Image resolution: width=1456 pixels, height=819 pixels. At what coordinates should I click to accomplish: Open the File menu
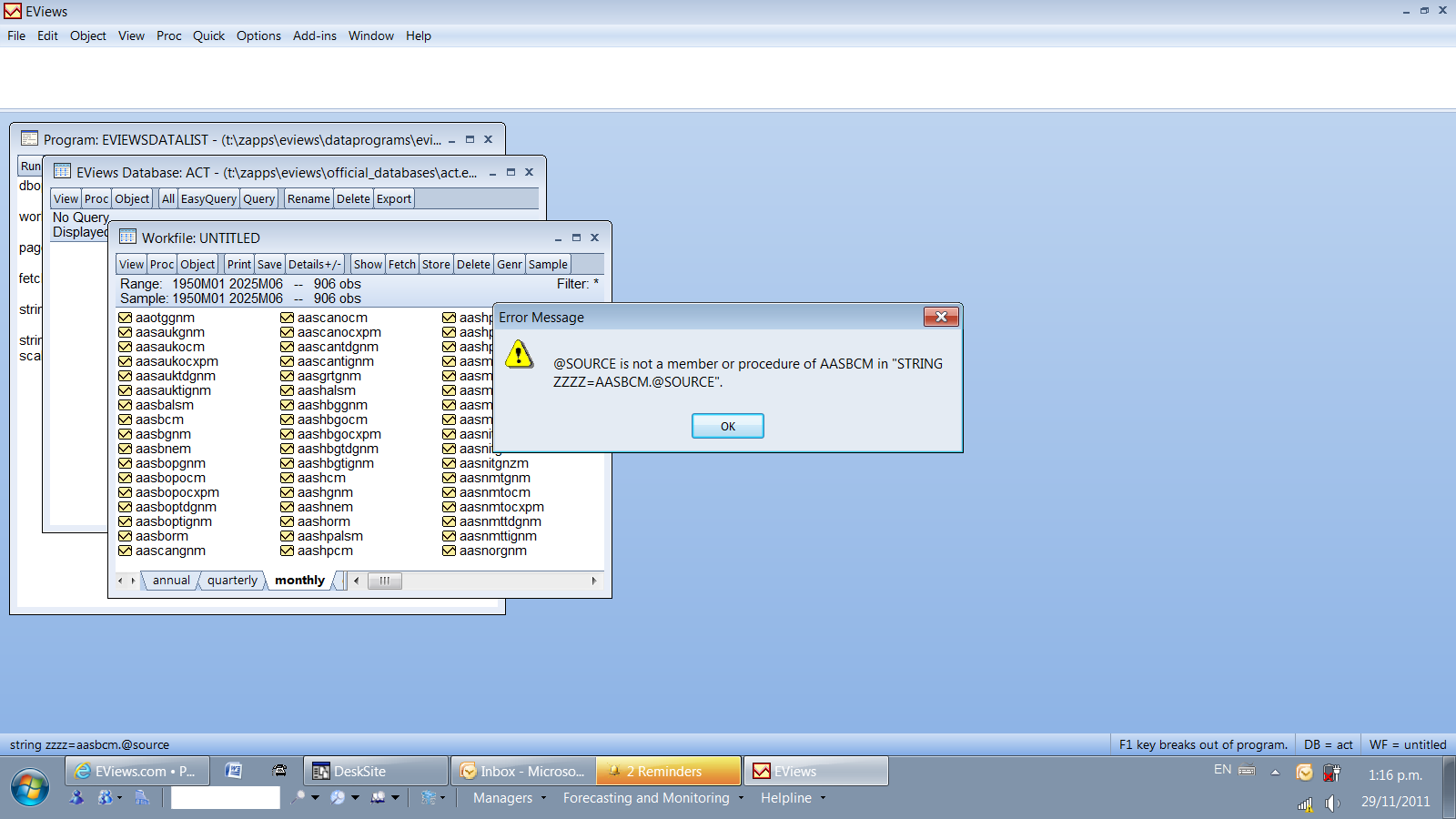coord(16,35)
